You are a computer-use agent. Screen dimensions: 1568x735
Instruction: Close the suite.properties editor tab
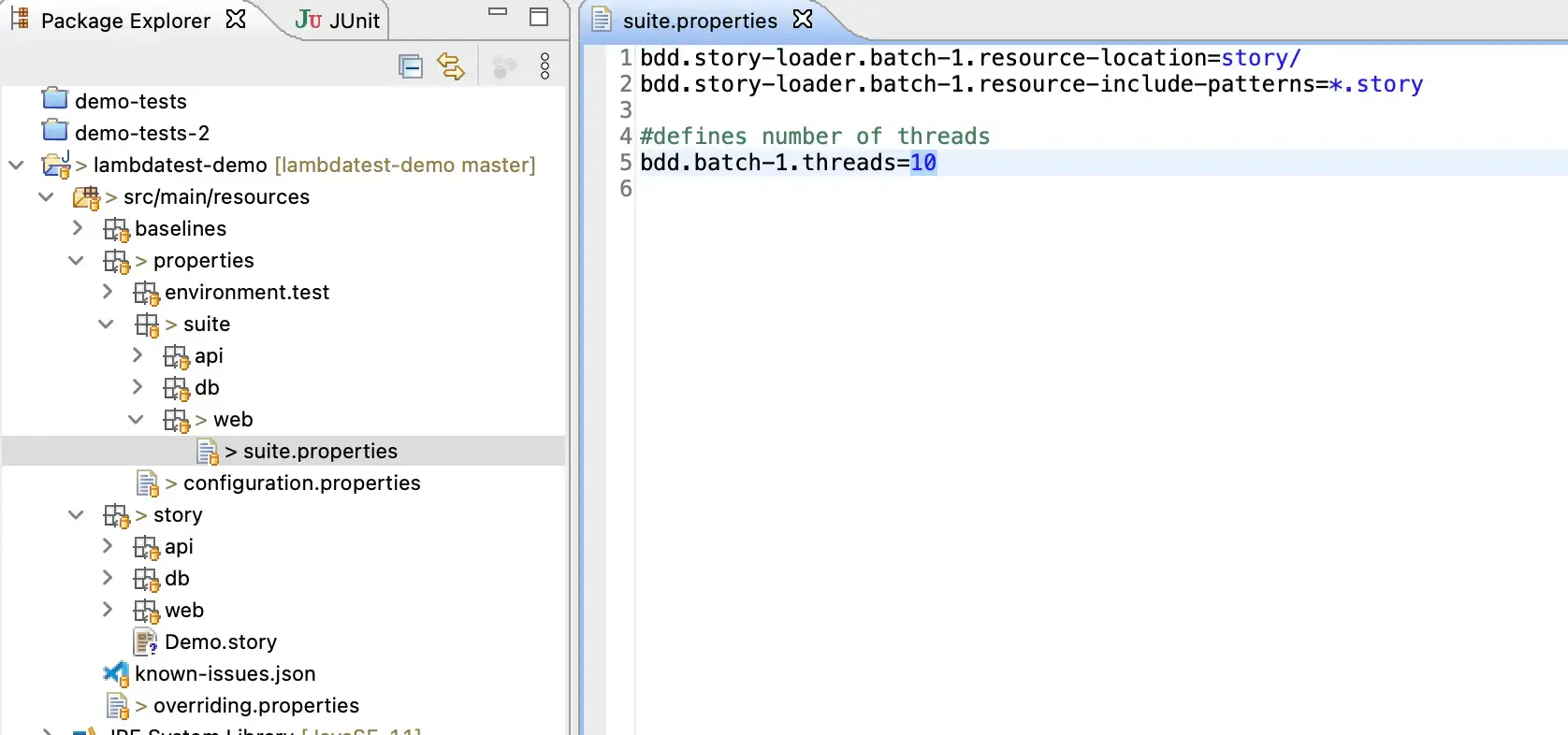(803, 19)
